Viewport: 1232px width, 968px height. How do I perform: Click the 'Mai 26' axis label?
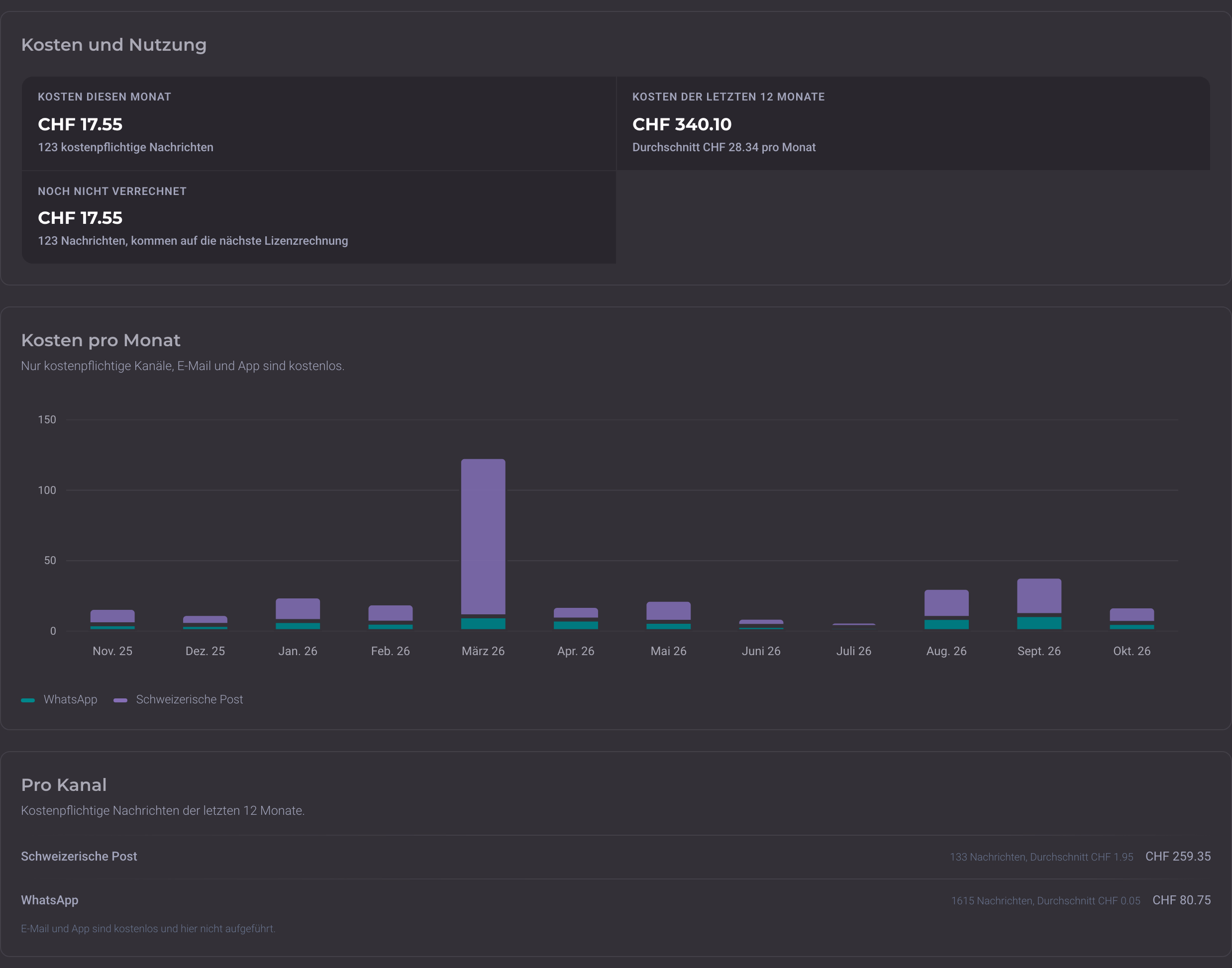tap(668, 651)
